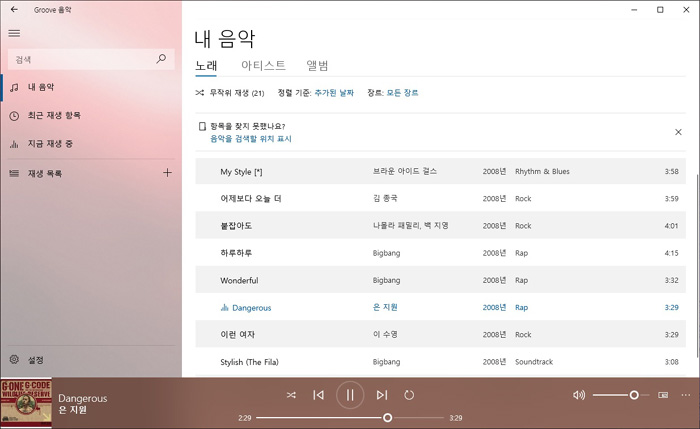Select the playing song Dangerous in list
700x429 pixels.
coord(440,308)
